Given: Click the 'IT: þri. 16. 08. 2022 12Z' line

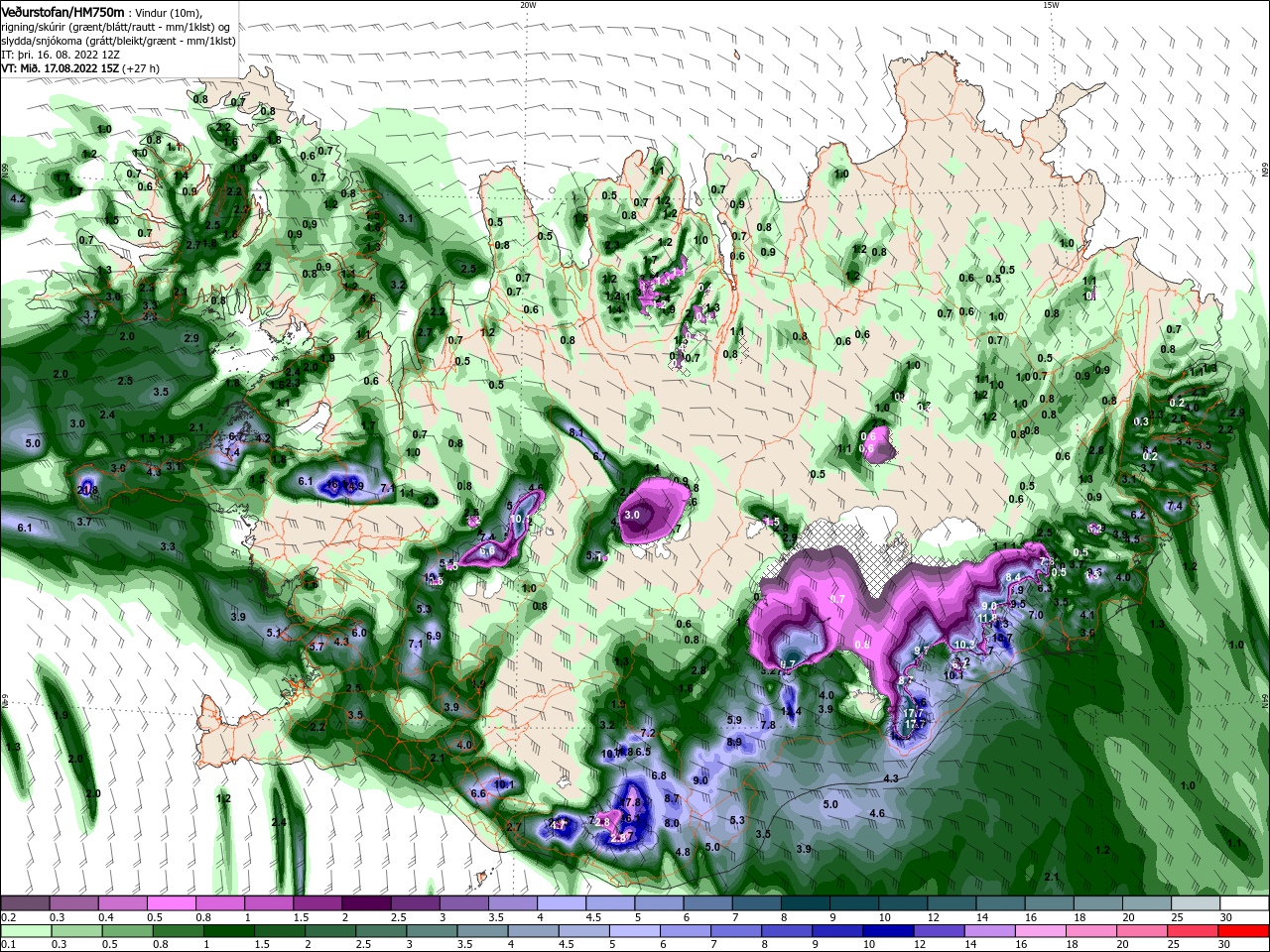Looking at the screenshot, I should 61,55.
